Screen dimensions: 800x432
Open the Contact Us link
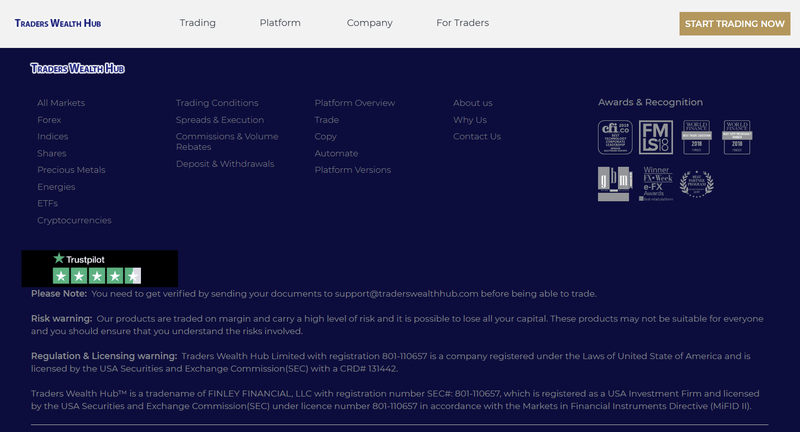click(477, 136)
